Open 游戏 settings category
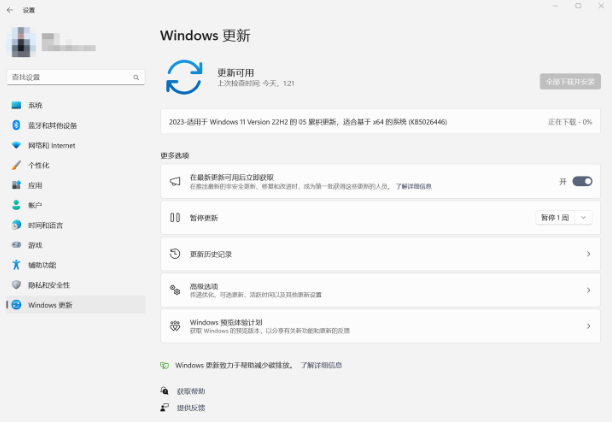The height and width of the screenshot is (422, 612). pos(76,245)
